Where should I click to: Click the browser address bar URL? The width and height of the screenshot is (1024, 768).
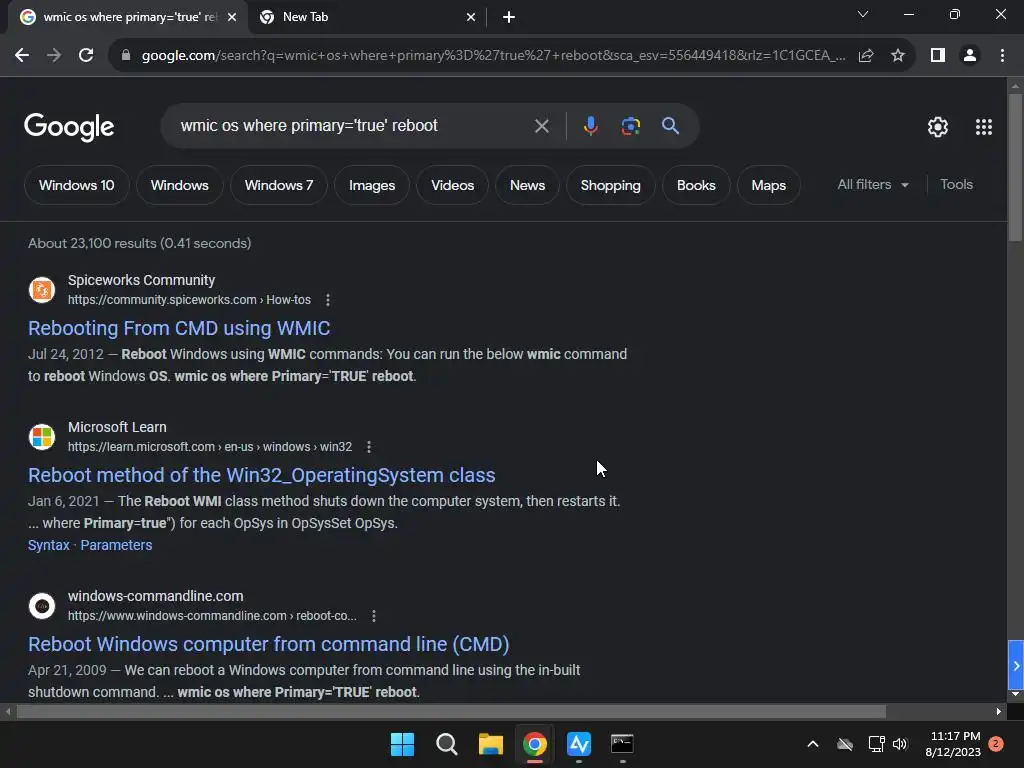click(x=493, y=56)
